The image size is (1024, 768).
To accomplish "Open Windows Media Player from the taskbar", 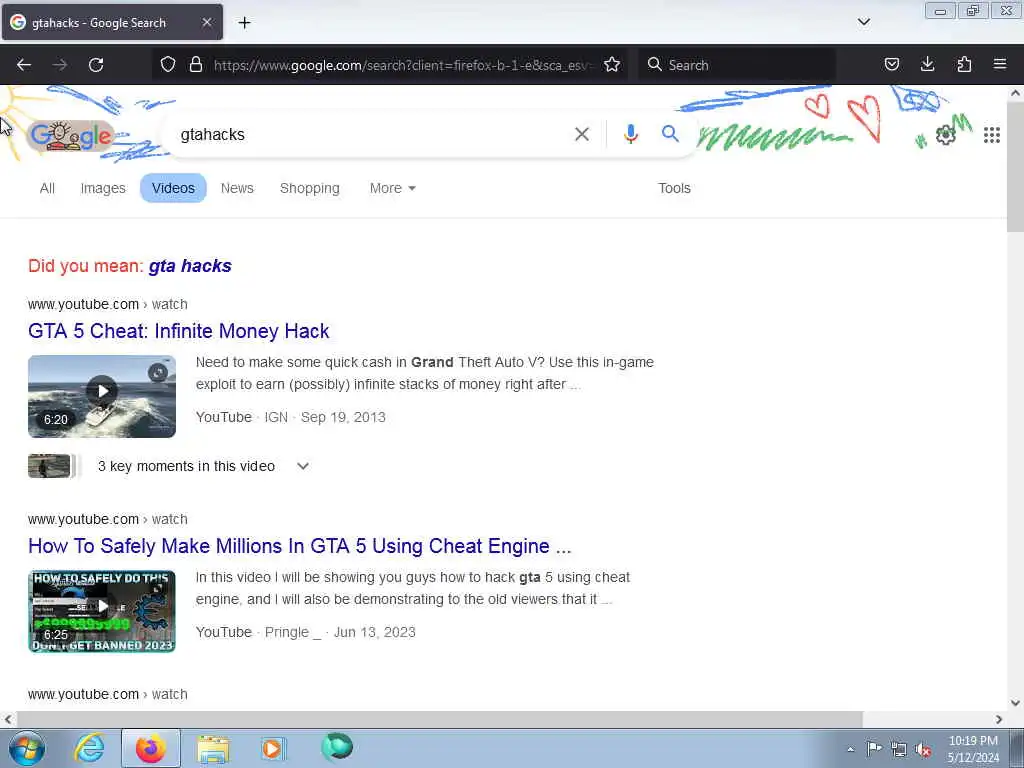I will (272, 748).
